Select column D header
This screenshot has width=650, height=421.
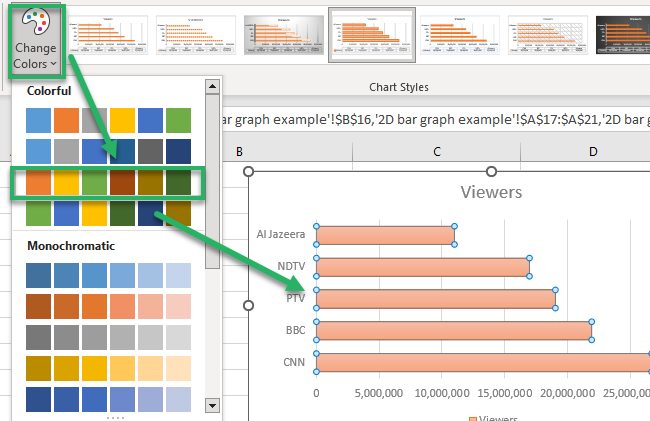tap(593, 152)
